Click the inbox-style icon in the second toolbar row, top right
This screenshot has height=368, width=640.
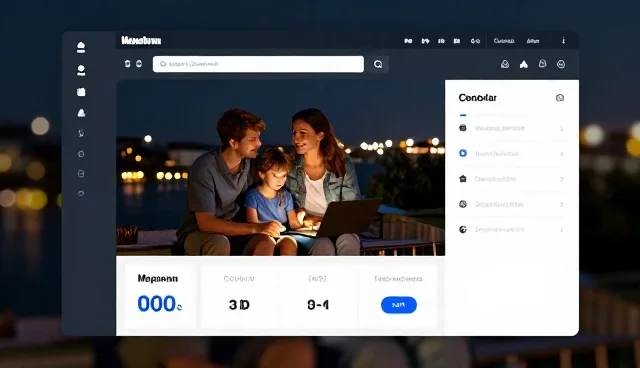tap(505, 64)
